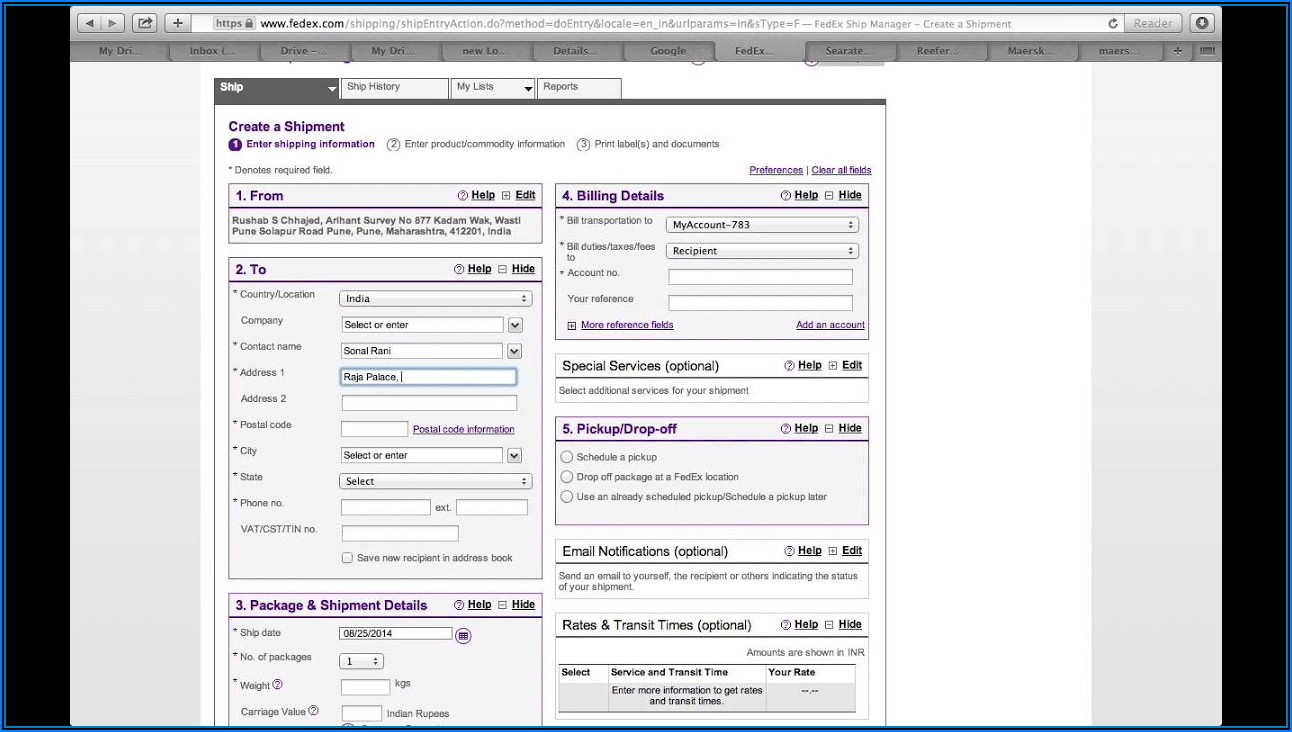The width and height of the screenshot is (1292, 732).
Task: Select Schedule a pickup radio option
Action: pyautogui.click(x=567, y=457)
